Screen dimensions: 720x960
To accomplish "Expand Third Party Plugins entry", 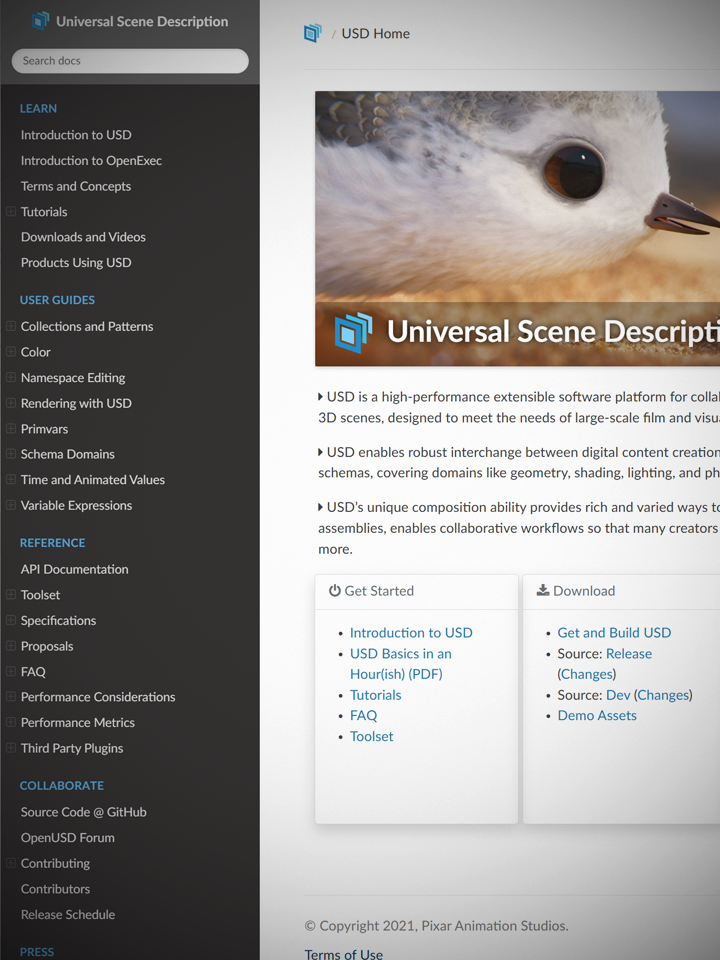I will point(11,748).
